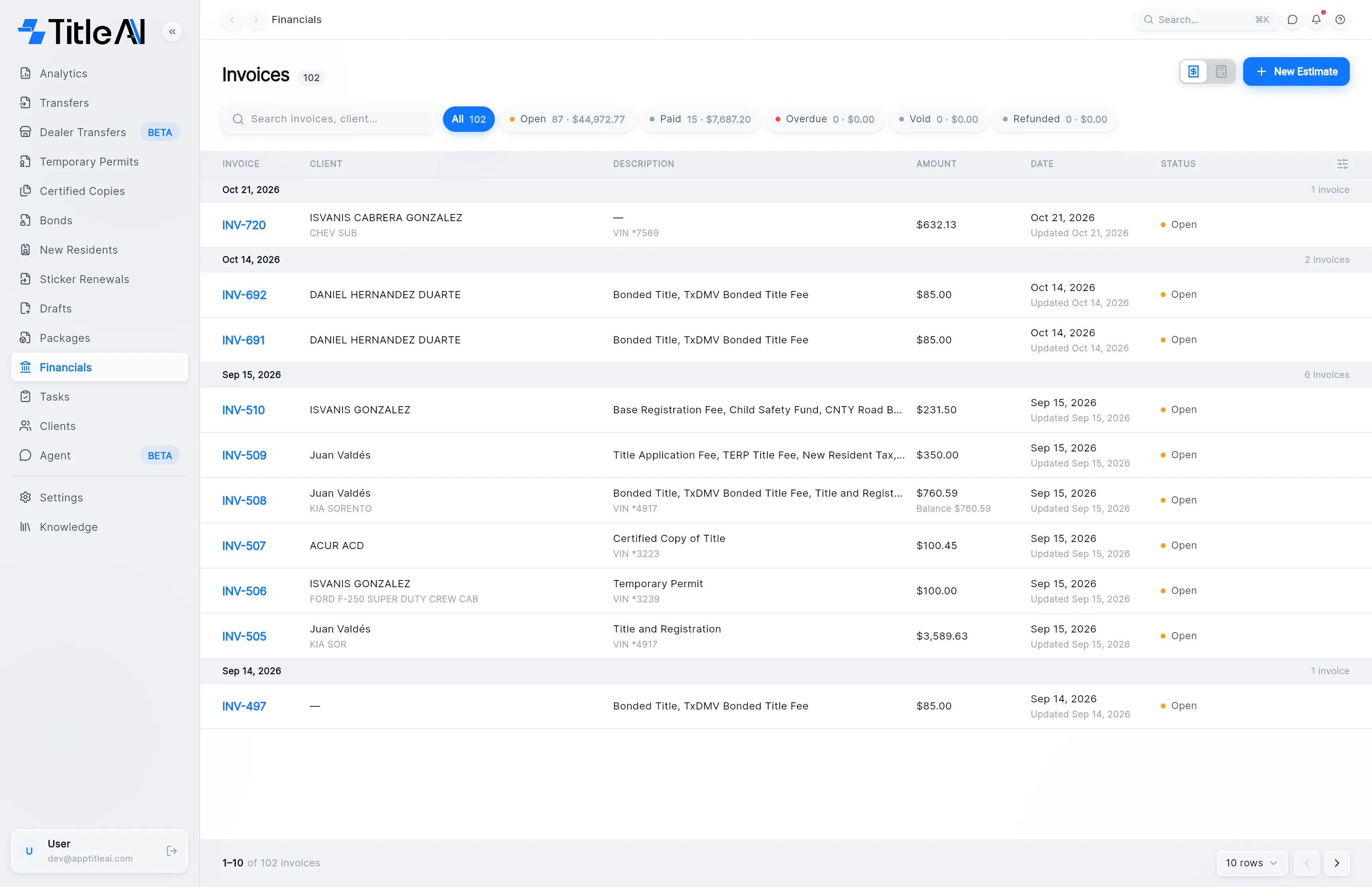
Task: Open the notifications bell icon
Action: pos(1316,19)
